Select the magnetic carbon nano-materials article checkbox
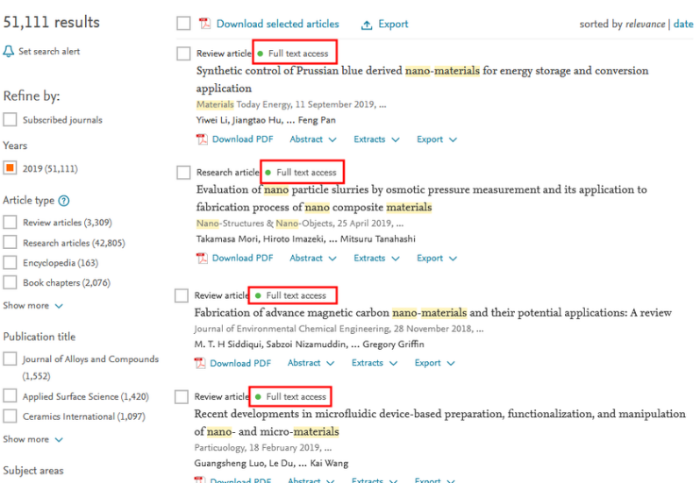700x483 pixels. tap(182, 296)
